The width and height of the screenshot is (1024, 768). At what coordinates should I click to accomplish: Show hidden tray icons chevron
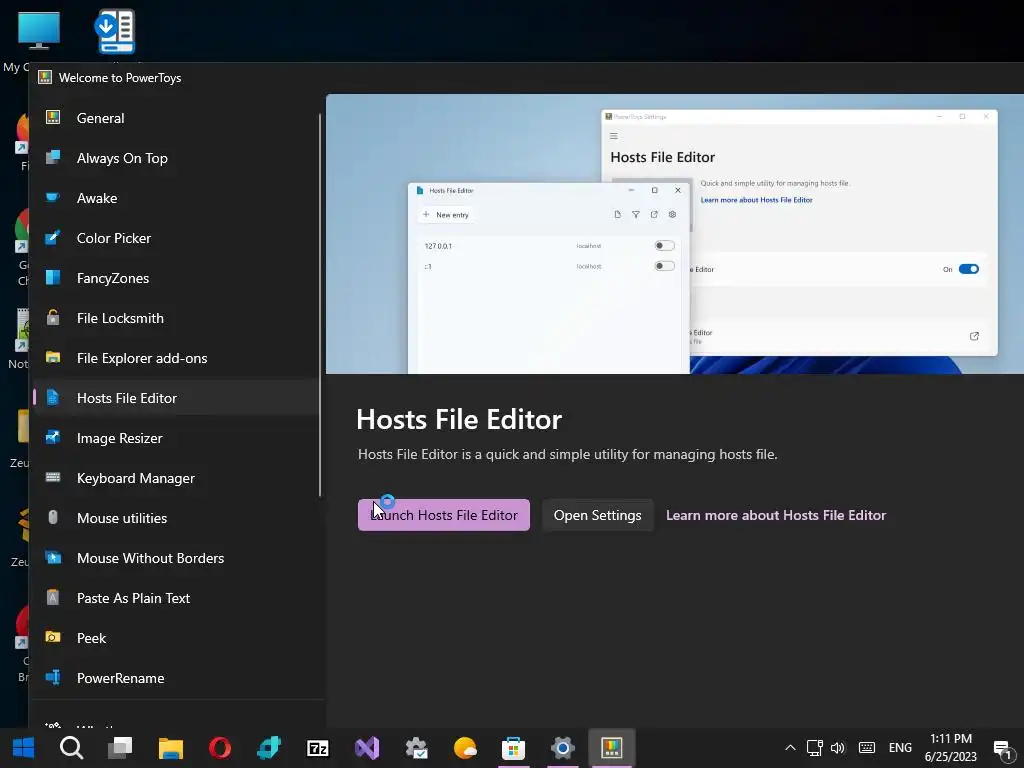[790, 748]
